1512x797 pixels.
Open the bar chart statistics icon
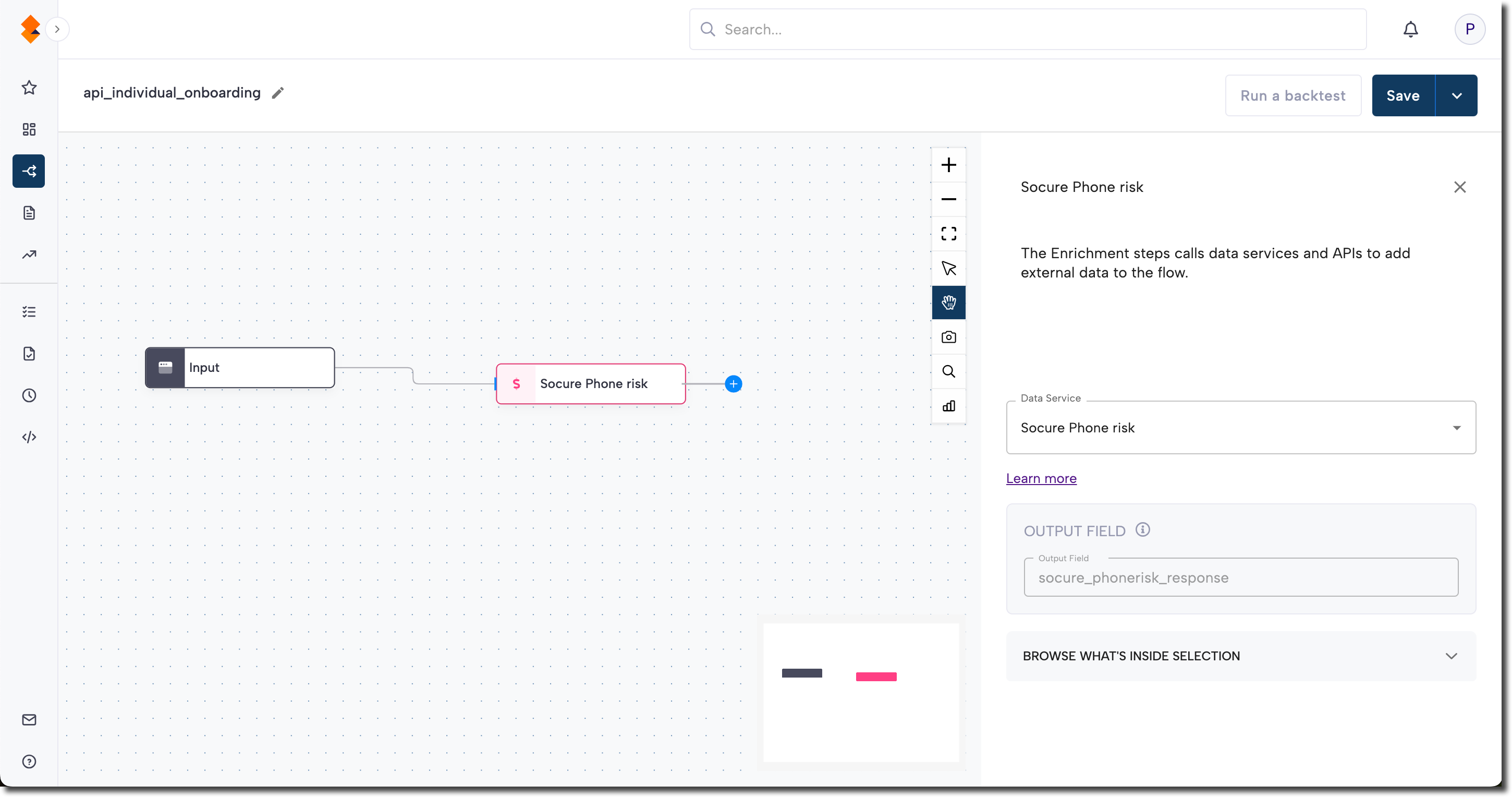tap(948, 406)
